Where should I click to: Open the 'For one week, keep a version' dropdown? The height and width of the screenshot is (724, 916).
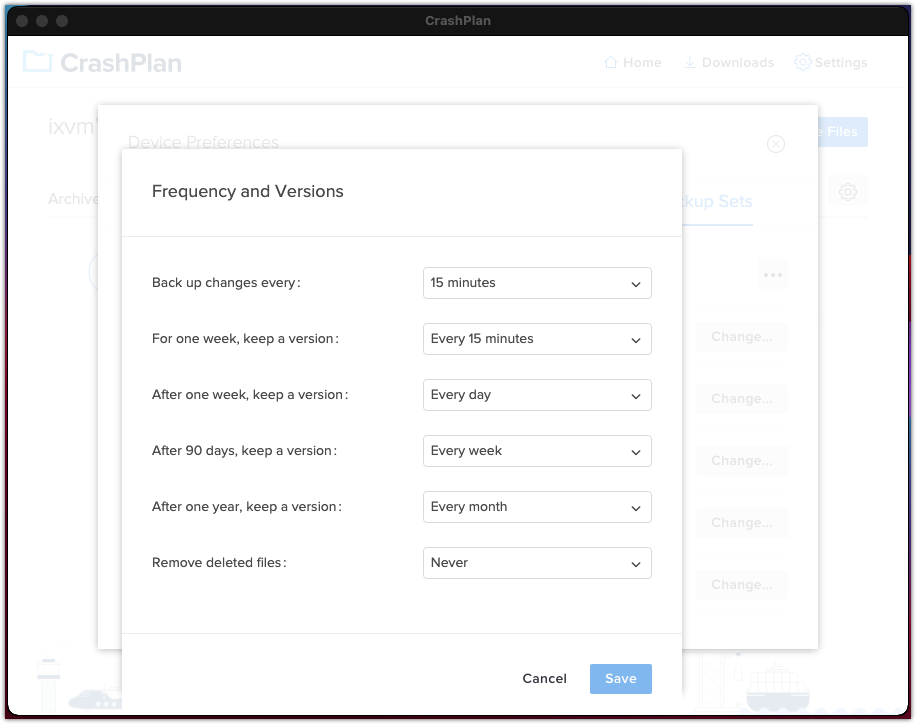pyautogui.click(x=537, y=339)
